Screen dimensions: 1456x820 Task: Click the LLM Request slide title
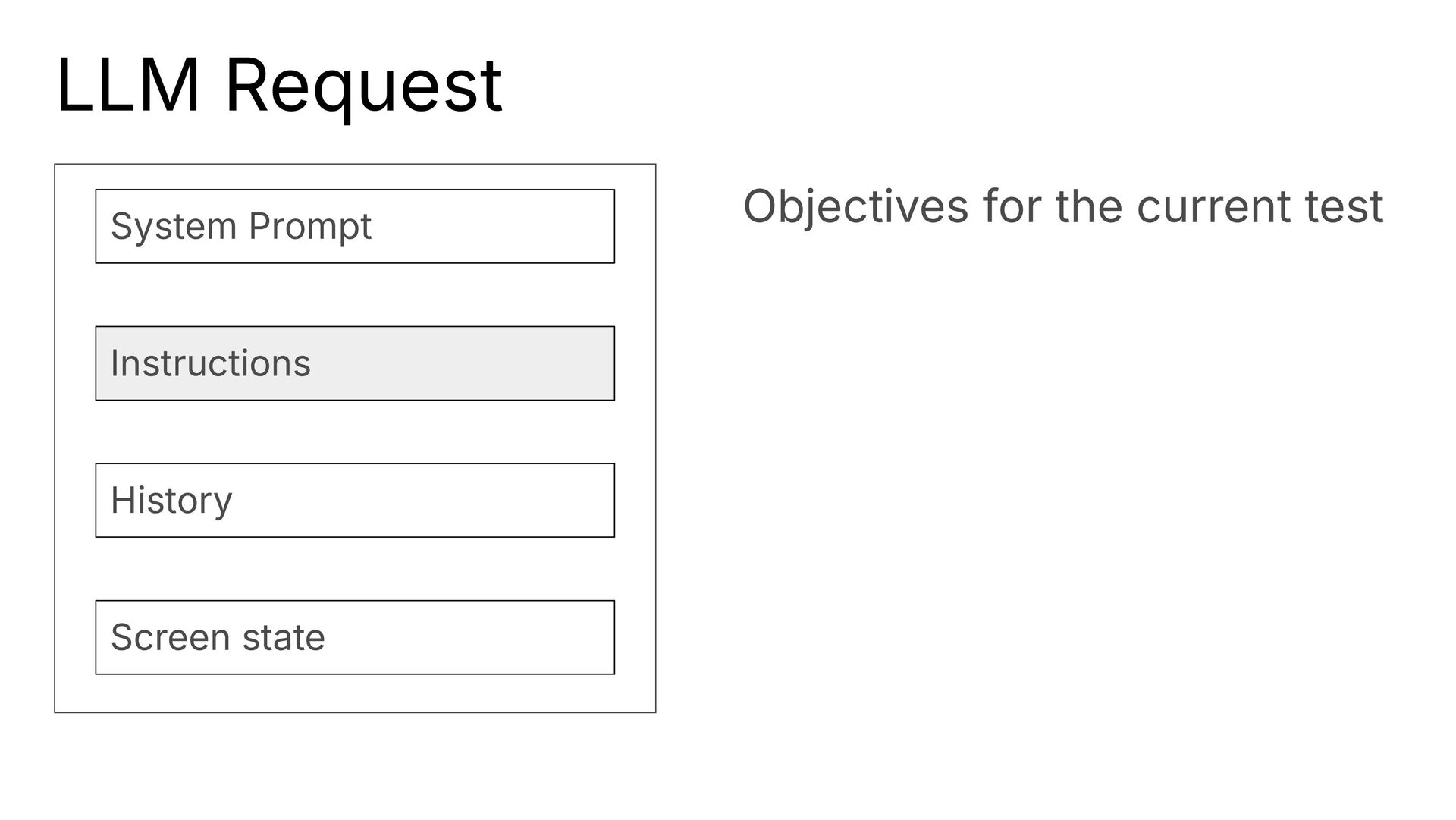click(279, 87)
